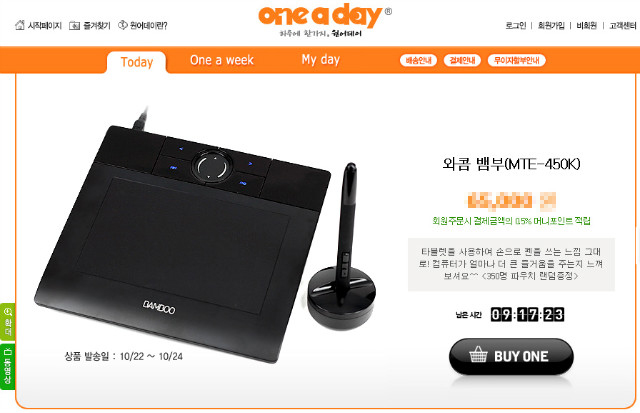Viewport: 640px width, 413px height.
Task: Click the shopping basket icon on BUY ONE
Action: [478, 354]
